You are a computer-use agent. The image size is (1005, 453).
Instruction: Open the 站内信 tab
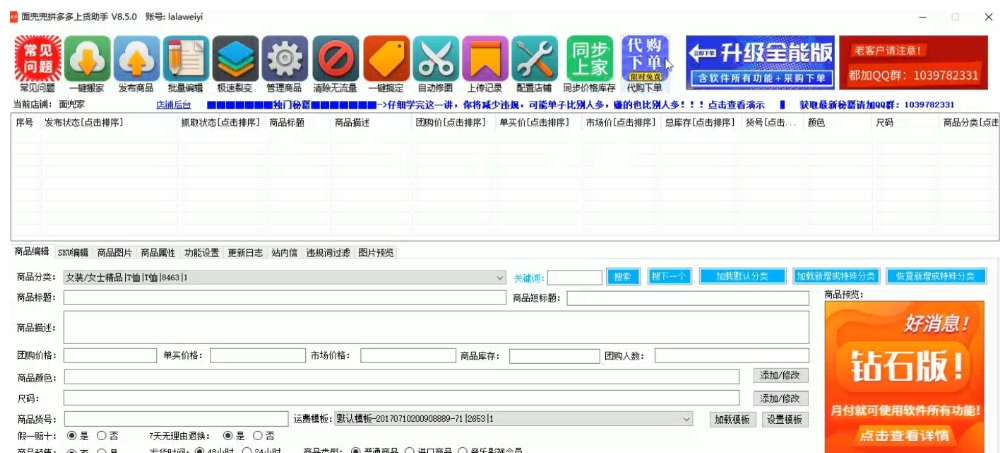(284, 252)
